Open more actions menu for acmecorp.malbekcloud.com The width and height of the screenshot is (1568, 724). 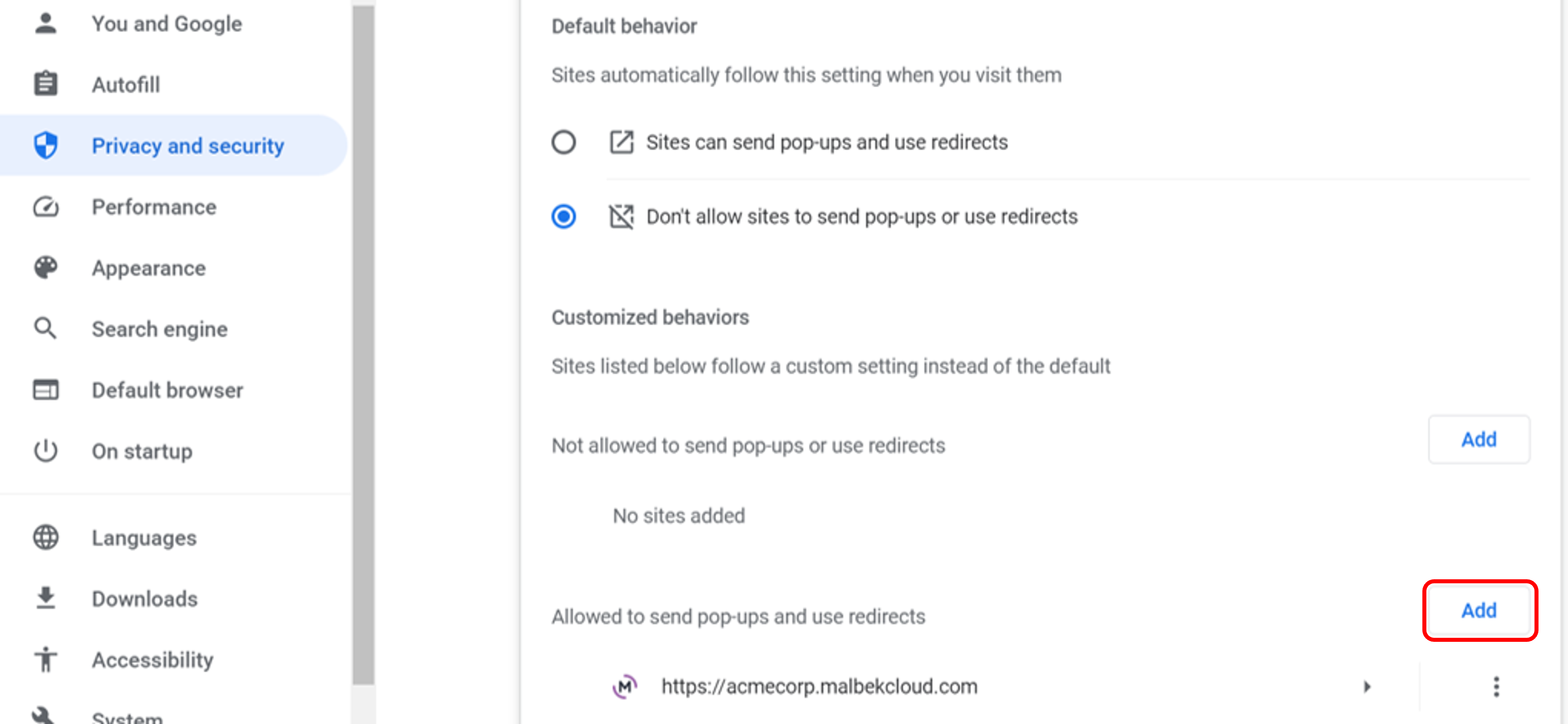pos(1496,687)
